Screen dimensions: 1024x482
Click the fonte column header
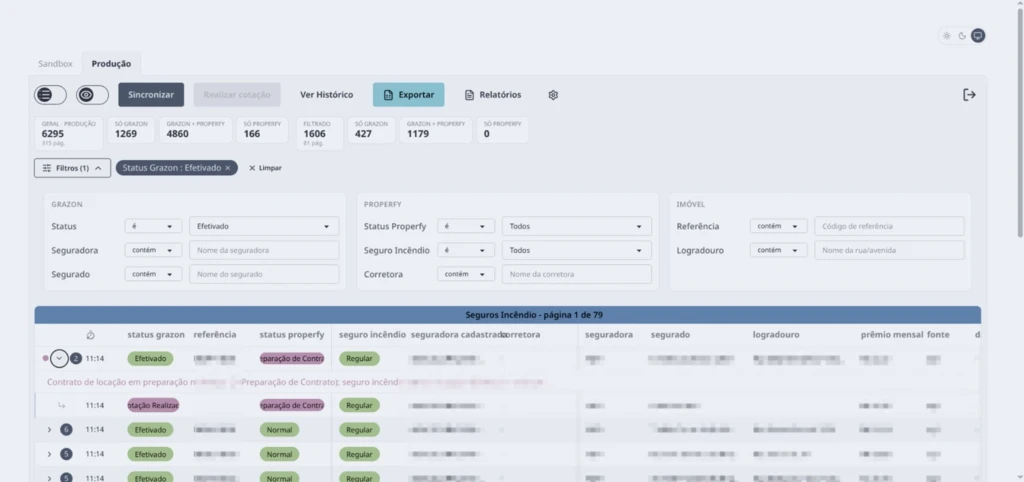(938, 334)
